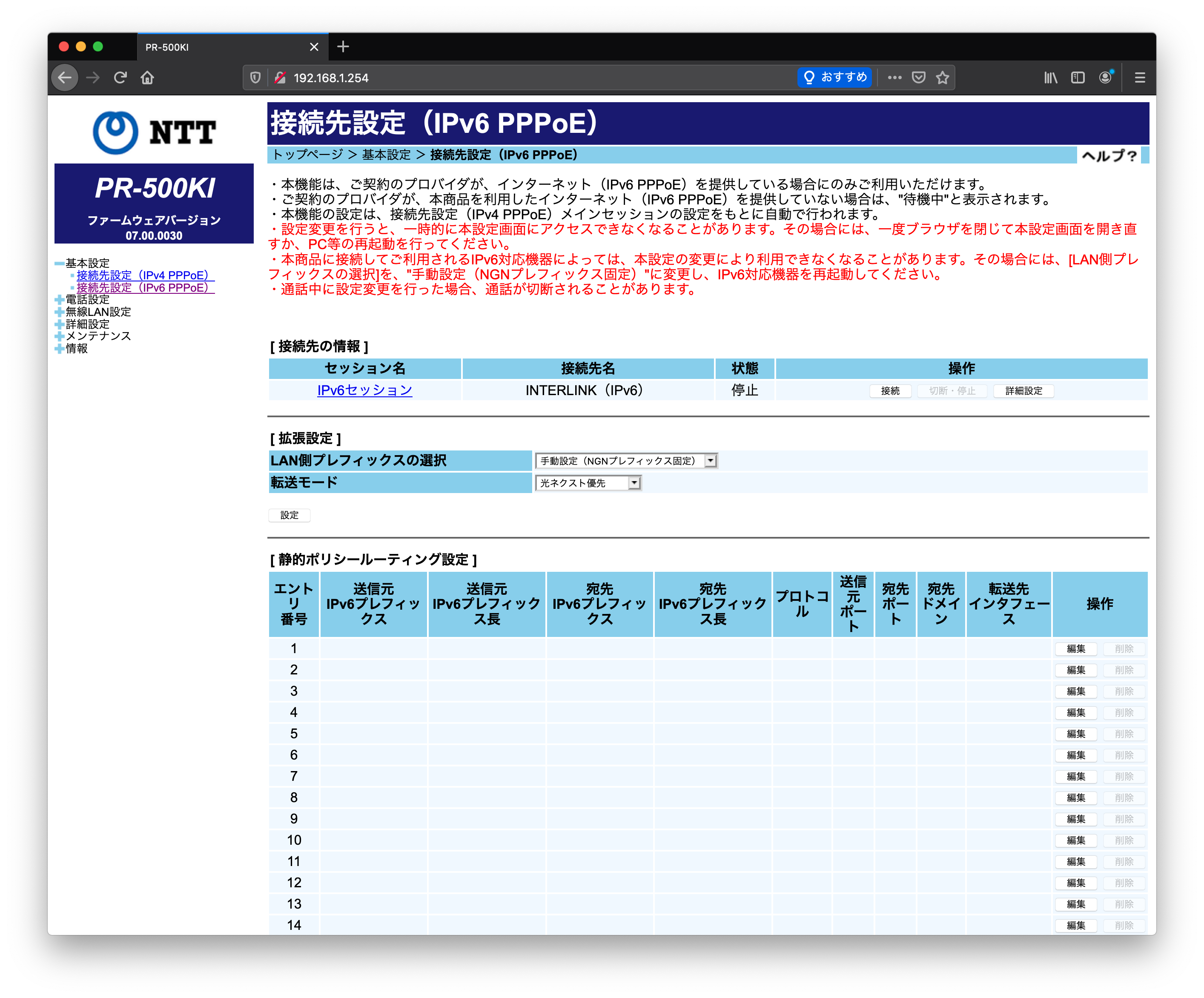Image resolution: width=1204 pixels, height=998 pixels.
Task: Open page actions three-dot menu
Action: tap(894, 77)
